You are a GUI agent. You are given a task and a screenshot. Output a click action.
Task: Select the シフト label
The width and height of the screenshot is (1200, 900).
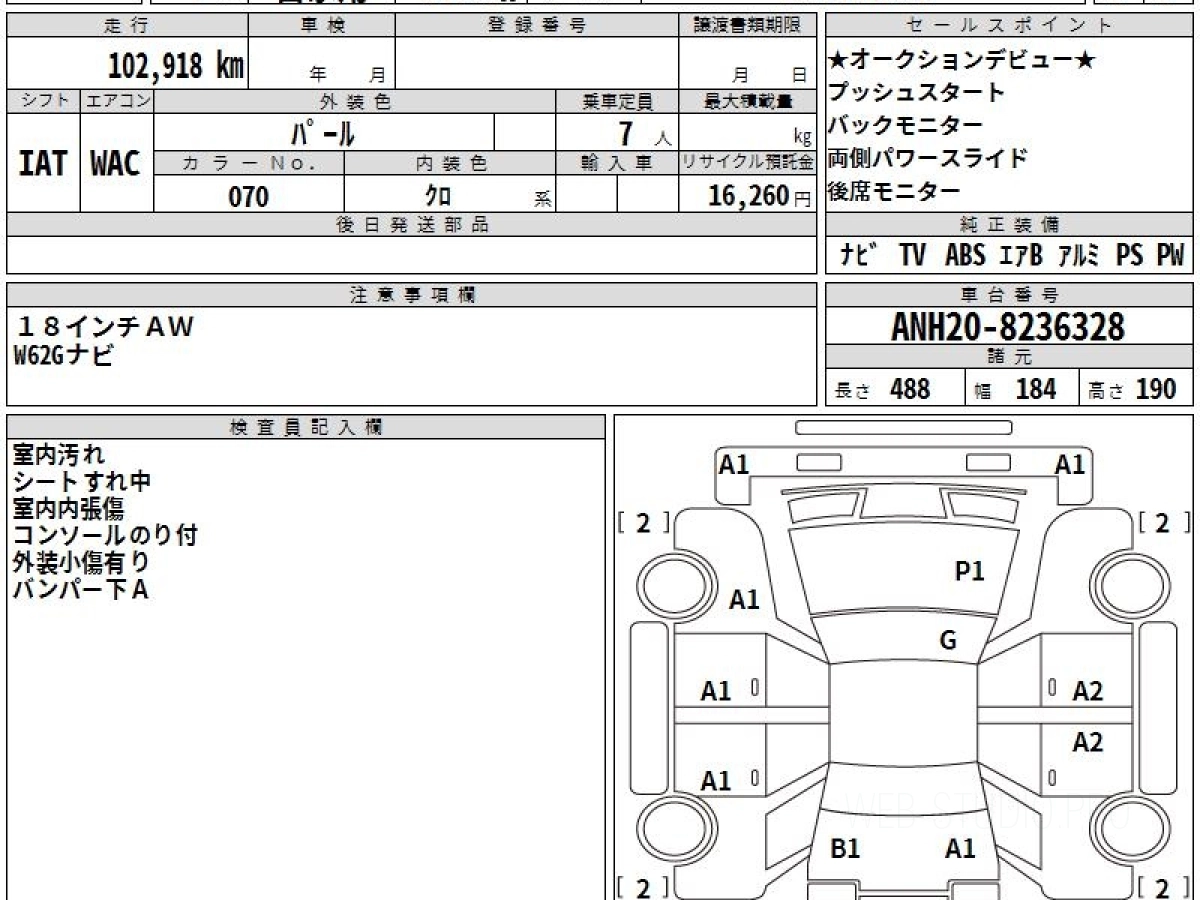coord(43,101)
